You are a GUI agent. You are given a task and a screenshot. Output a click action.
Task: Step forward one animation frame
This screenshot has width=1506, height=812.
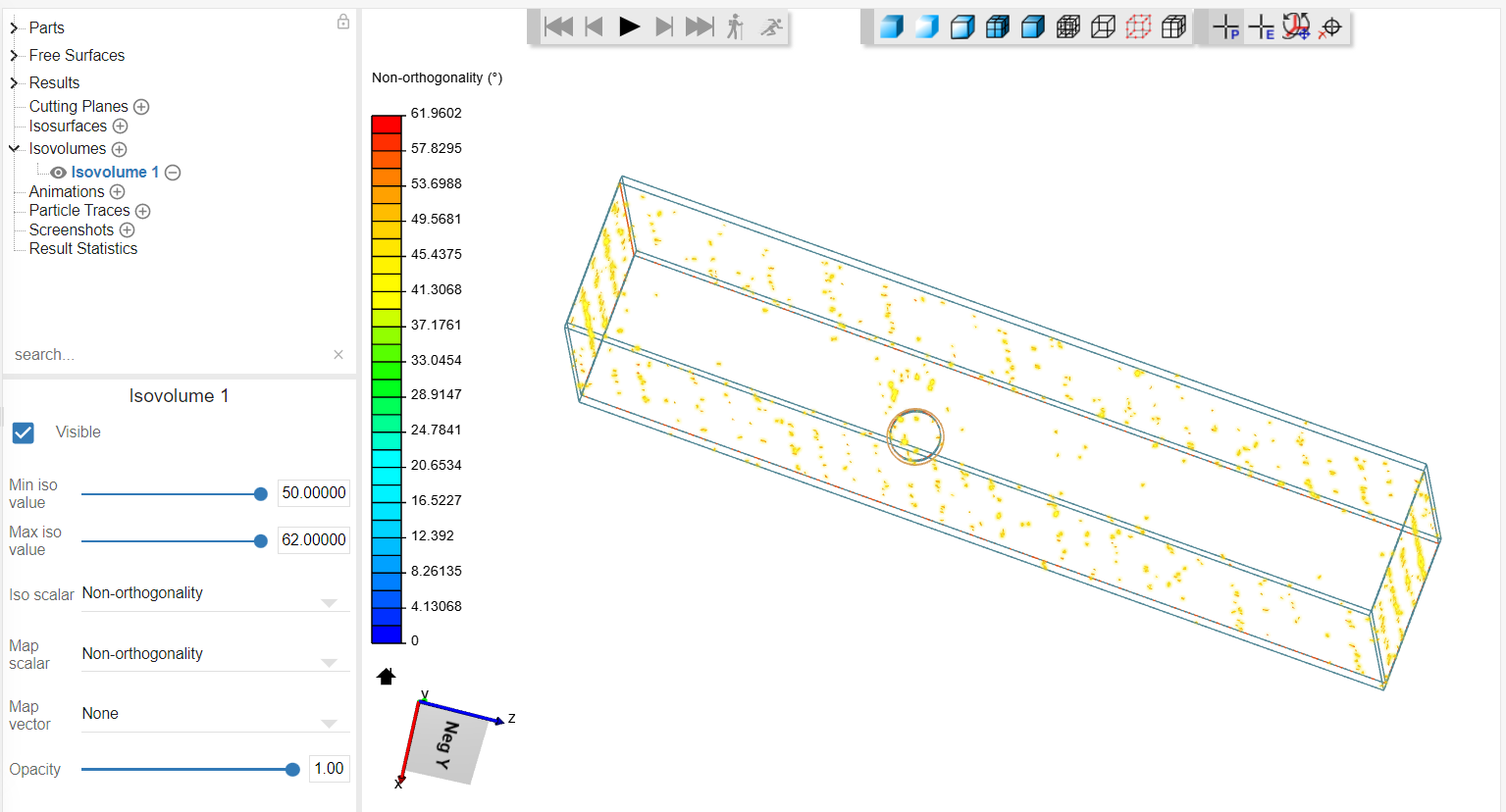pos(664,26)
